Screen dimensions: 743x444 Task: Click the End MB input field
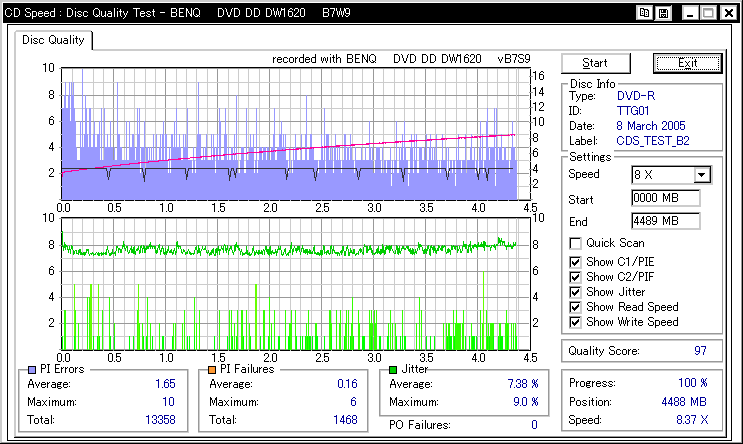point(665,221)
